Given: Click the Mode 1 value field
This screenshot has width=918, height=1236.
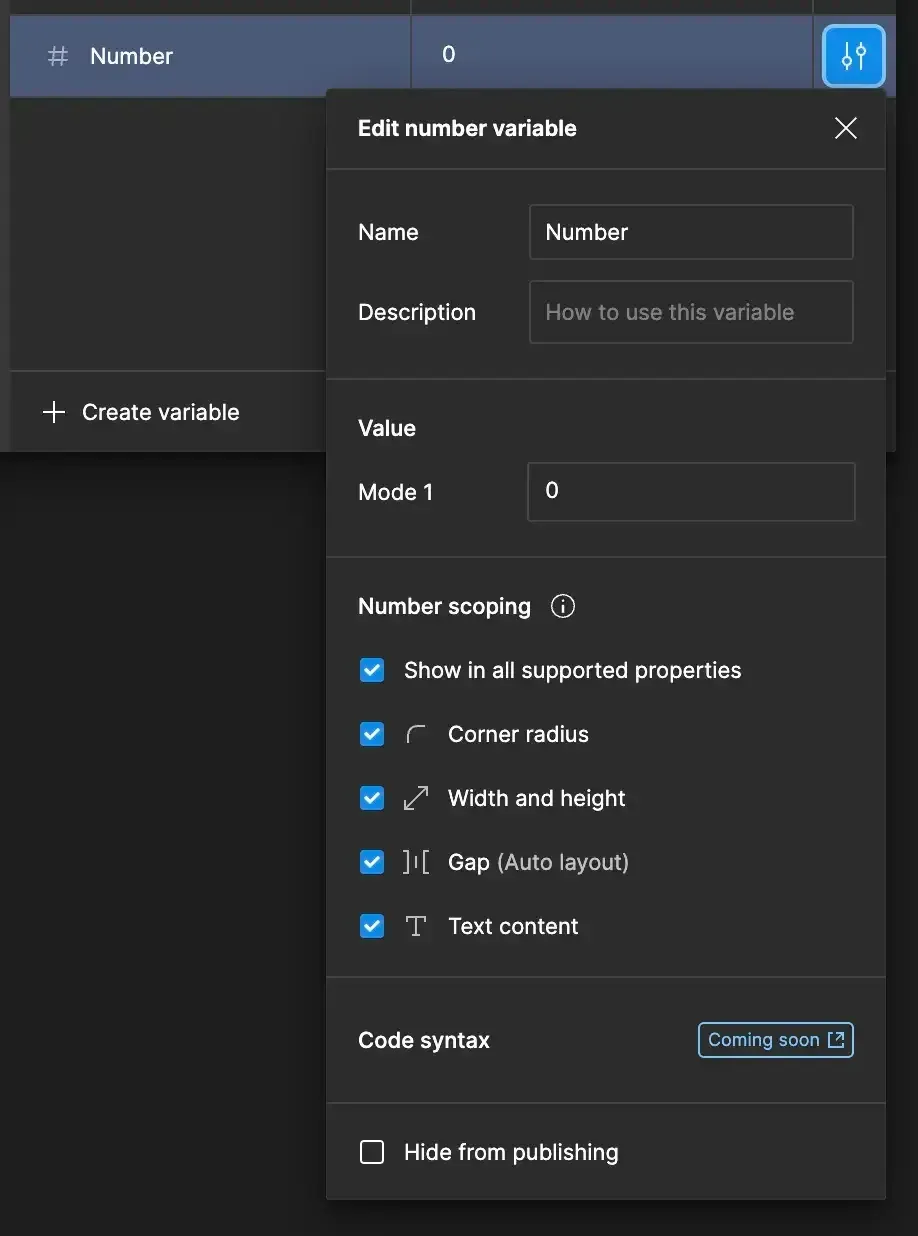Looking at the screenshot, I should (690, 491).
